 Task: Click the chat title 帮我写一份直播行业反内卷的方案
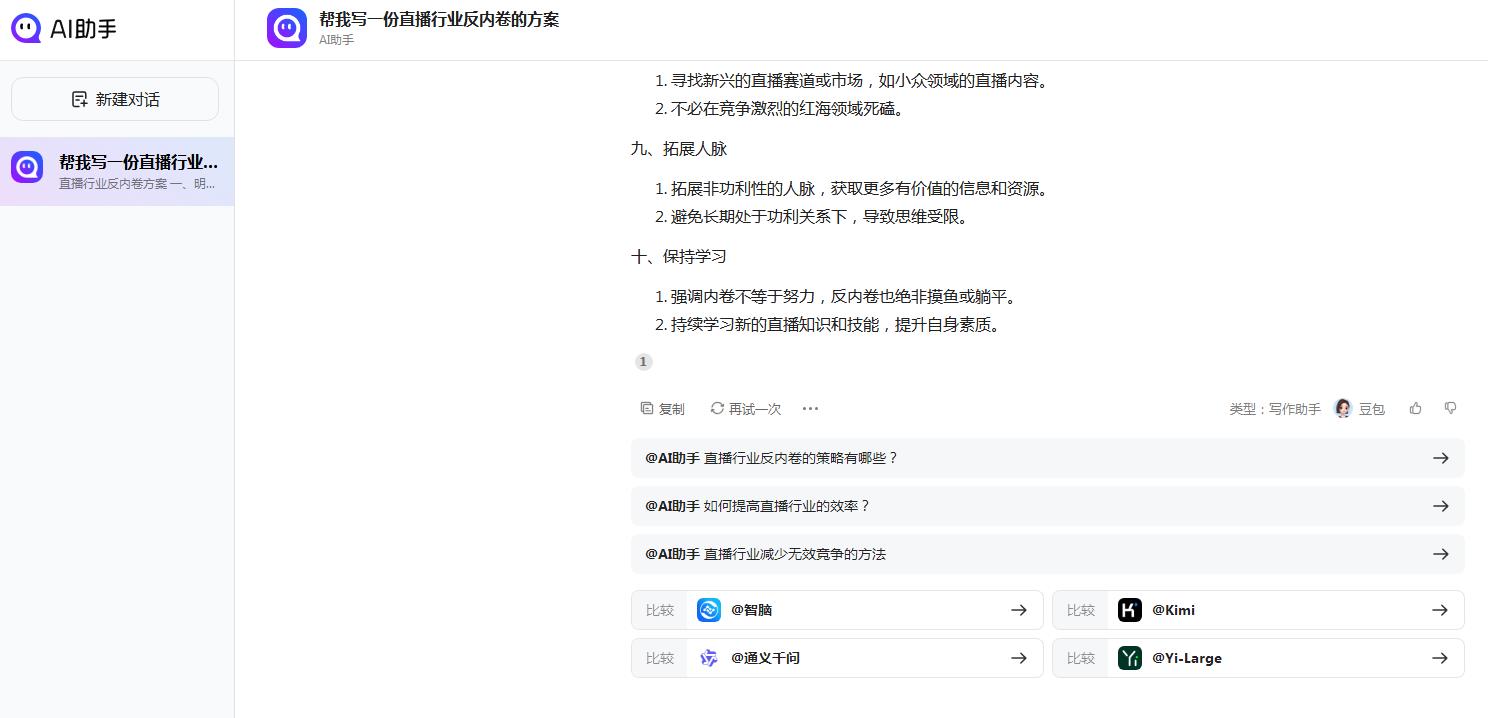439,19
